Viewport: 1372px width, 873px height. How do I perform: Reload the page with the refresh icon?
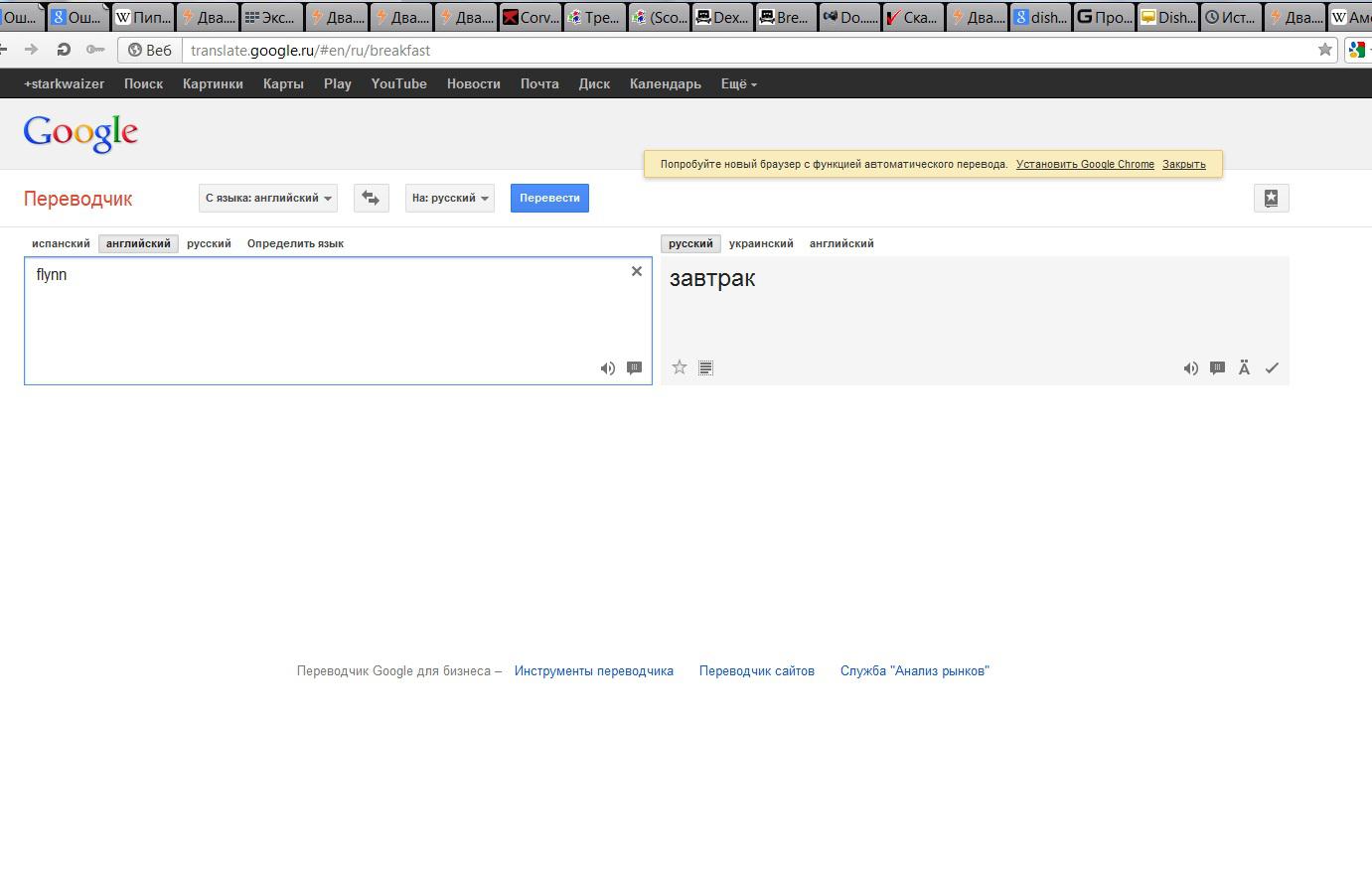tap(64, 50)
